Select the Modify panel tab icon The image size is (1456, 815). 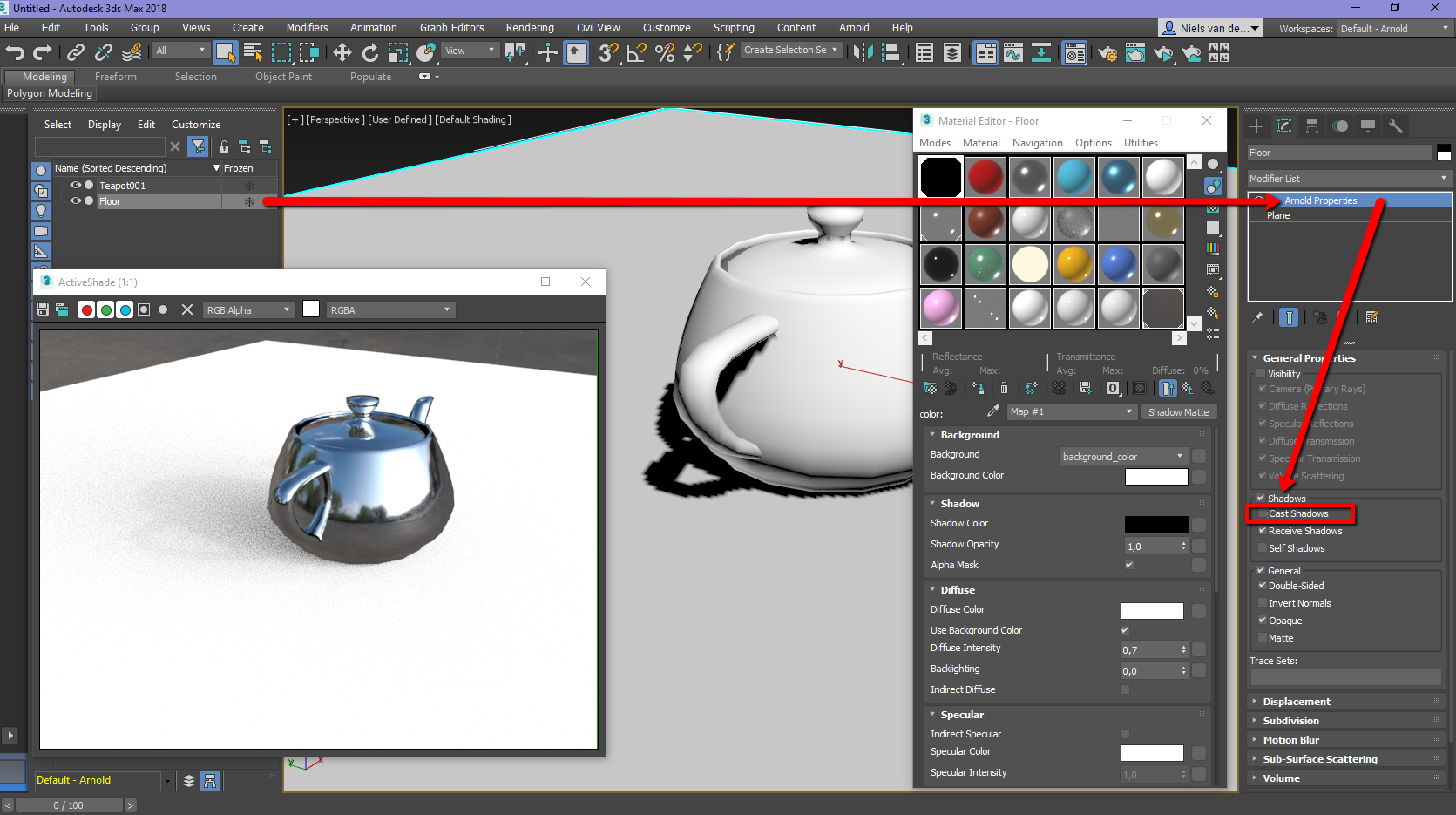pyautogui.click(x=1283, y=126)
